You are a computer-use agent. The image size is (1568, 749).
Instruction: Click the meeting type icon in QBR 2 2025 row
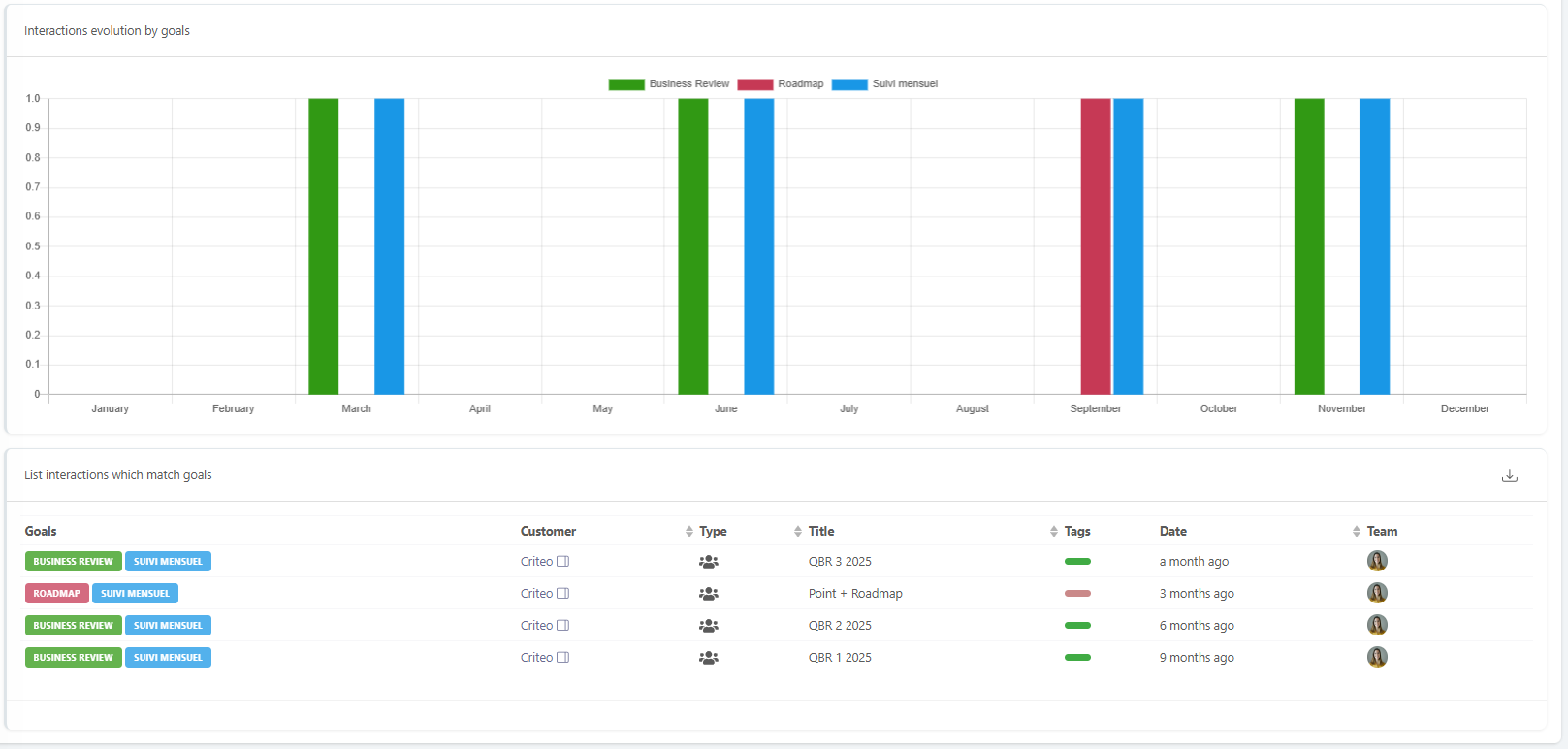point(709,626)
